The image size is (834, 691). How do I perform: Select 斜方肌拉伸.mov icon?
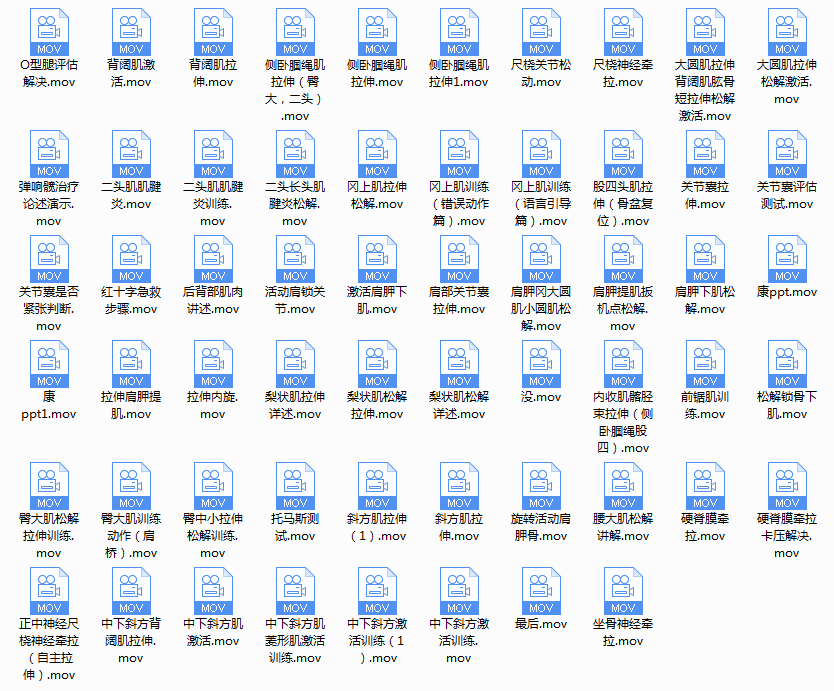pyautogui.click(x=459, y=486)
